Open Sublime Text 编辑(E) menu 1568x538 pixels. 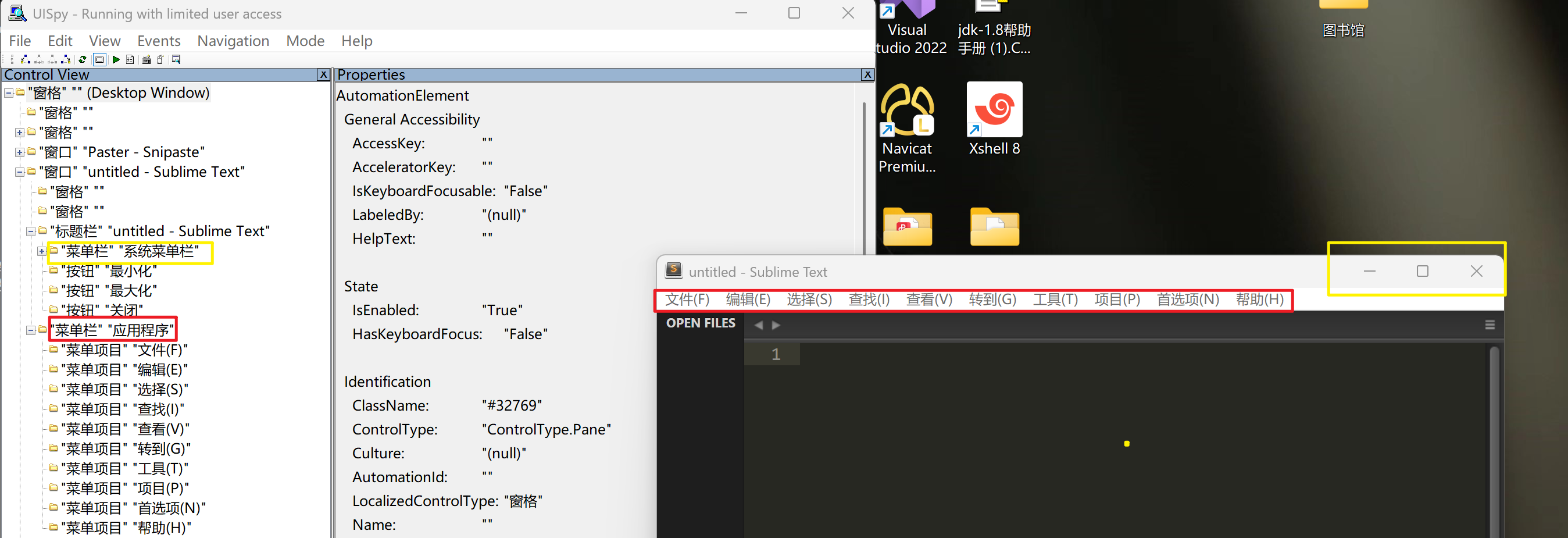(748, 300)
